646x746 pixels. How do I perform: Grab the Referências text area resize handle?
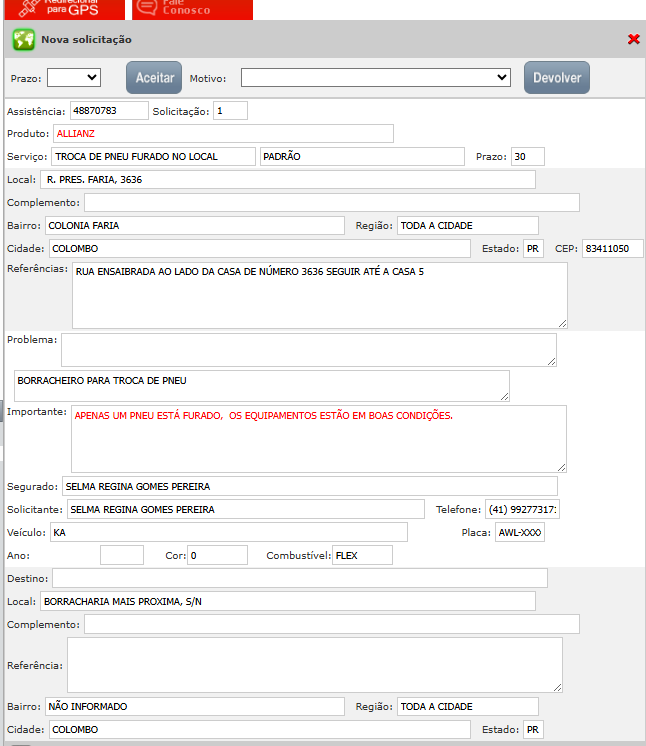coord(562,323)
